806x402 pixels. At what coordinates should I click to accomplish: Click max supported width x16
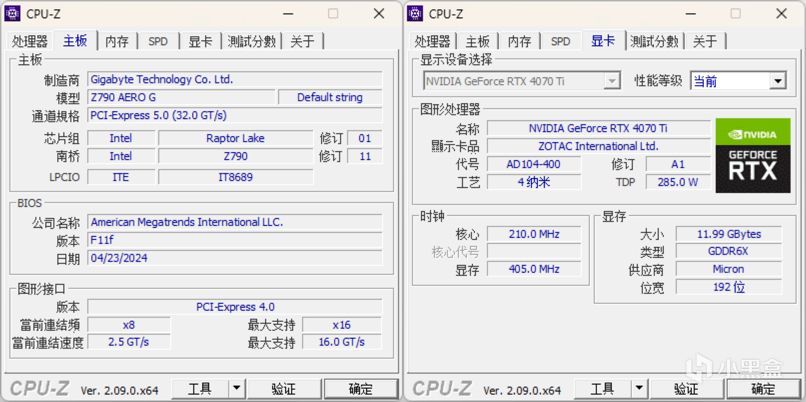point(342,325)
